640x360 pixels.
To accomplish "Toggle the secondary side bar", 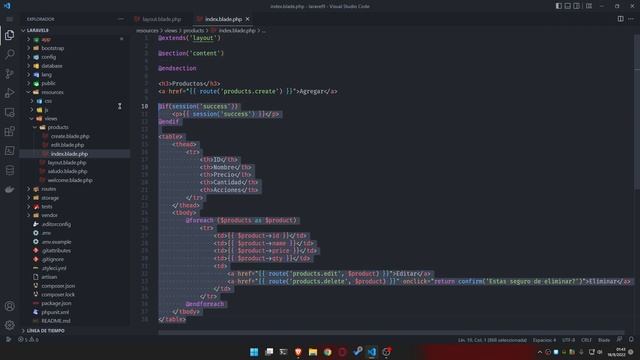I will point(576,6).
